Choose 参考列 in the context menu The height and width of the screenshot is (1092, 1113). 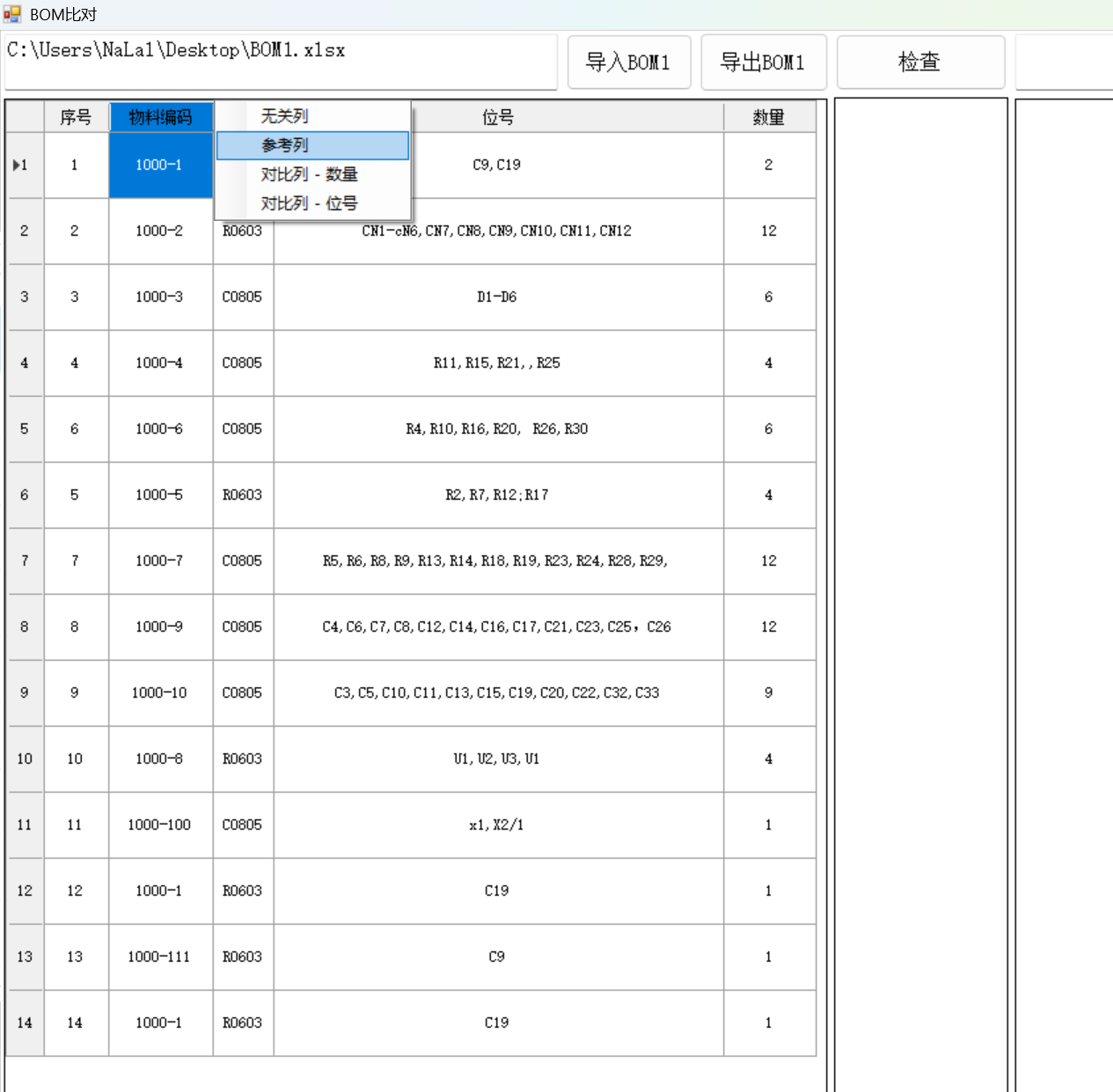pyautogui.click(x=313, y=145)
